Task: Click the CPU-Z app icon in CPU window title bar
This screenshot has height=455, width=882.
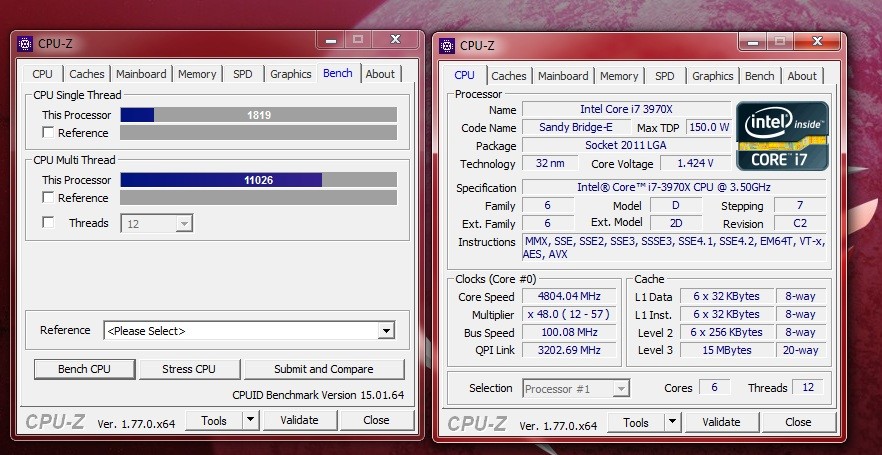Action: 447,46
